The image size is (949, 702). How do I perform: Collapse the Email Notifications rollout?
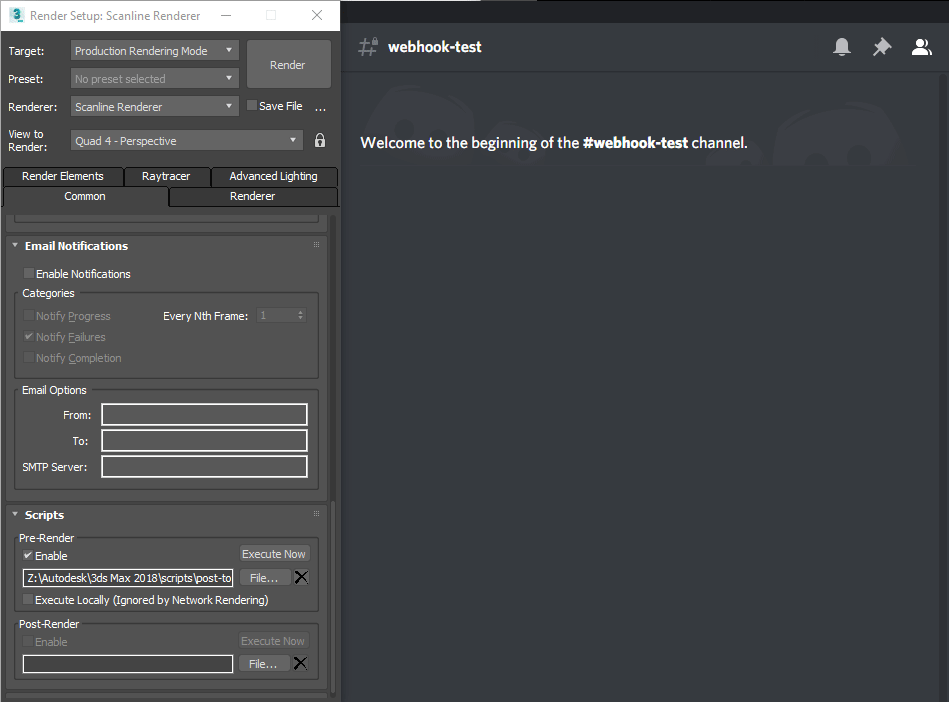(x=15, y=245)
